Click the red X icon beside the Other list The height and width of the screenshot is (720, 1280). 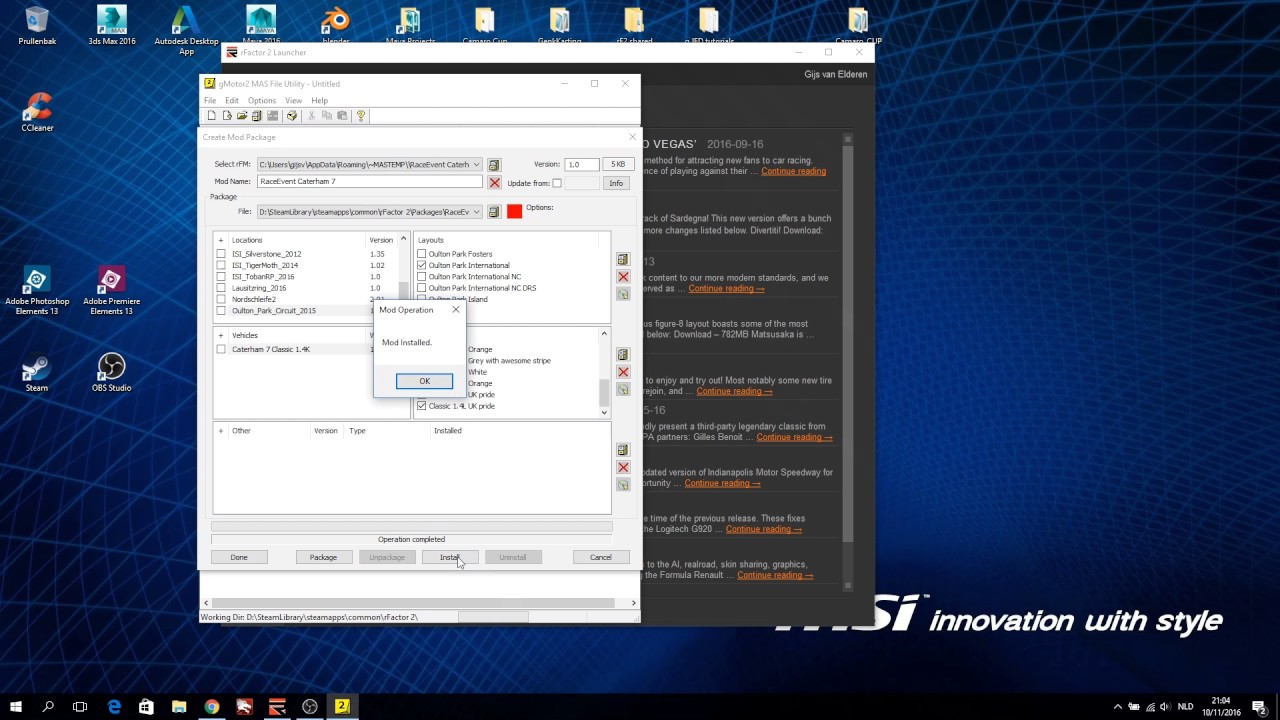[x=623, y=467]
